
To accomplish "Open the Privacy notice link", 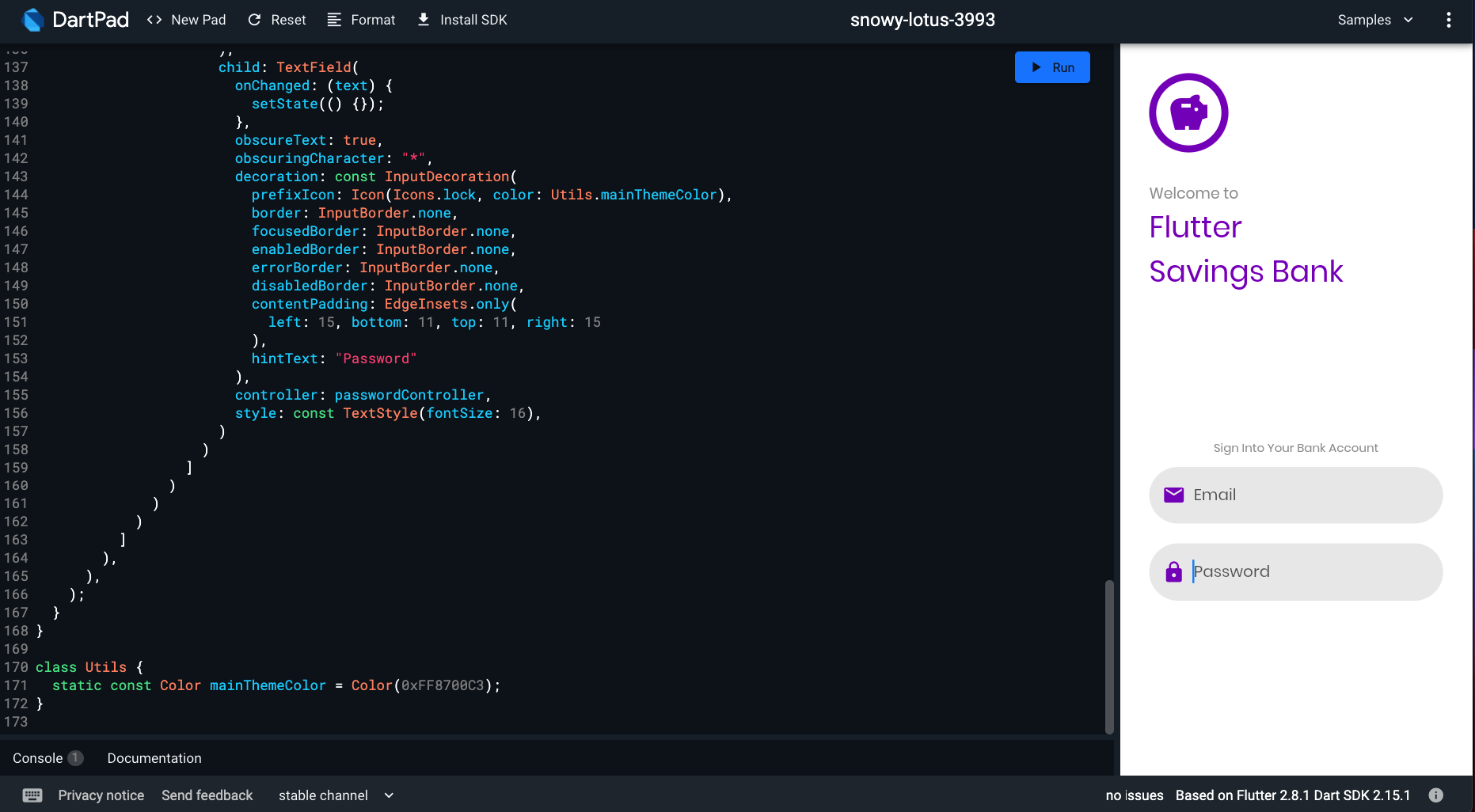I will [101, 795].
